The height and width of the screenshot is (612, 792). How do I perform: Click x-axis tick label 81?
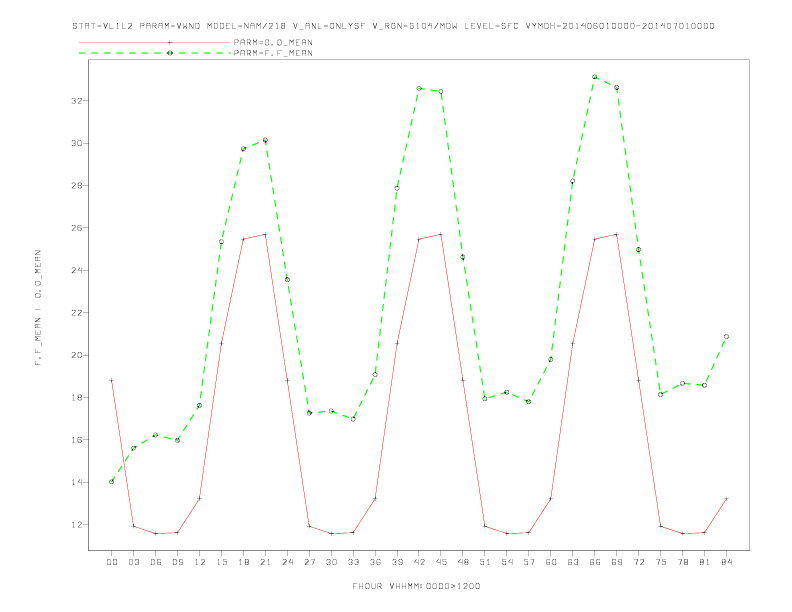coord(705,562)
